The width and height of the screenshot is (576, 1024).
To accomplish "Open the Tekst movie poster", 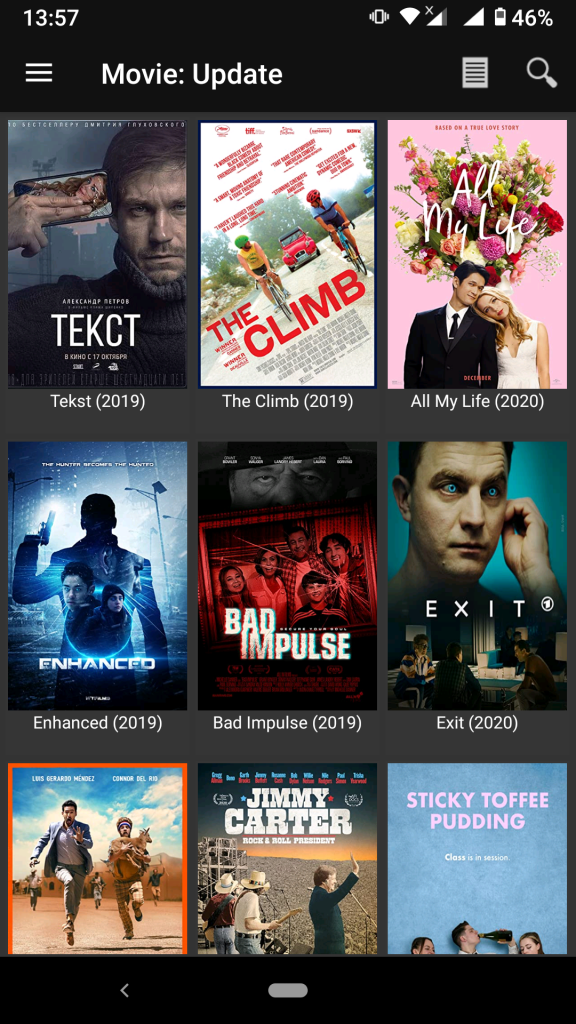I will pyautogui.click(x=97, y=254).
